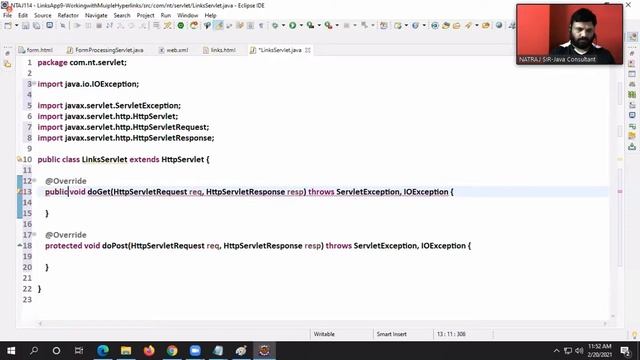Viewport: 640px width, 360px height.
Task: Open the External Tools dropdown arrow
Action: point(337,25)
